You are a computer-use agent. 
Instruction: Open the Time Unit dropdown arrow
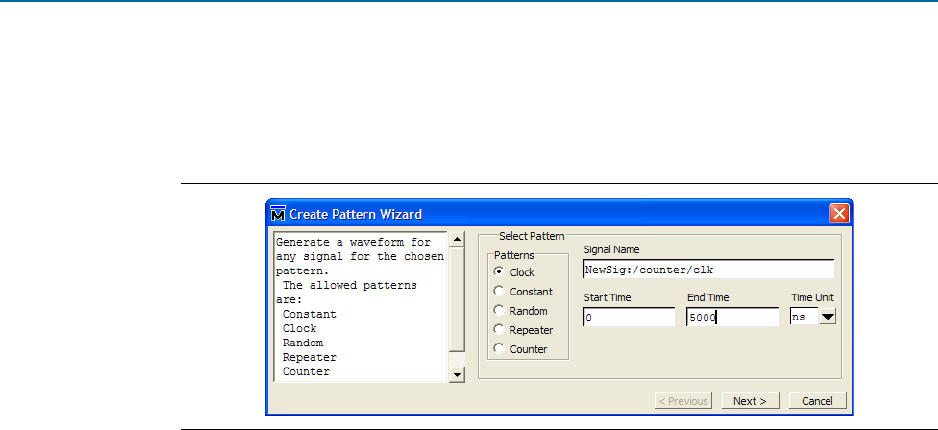(827, 318)
